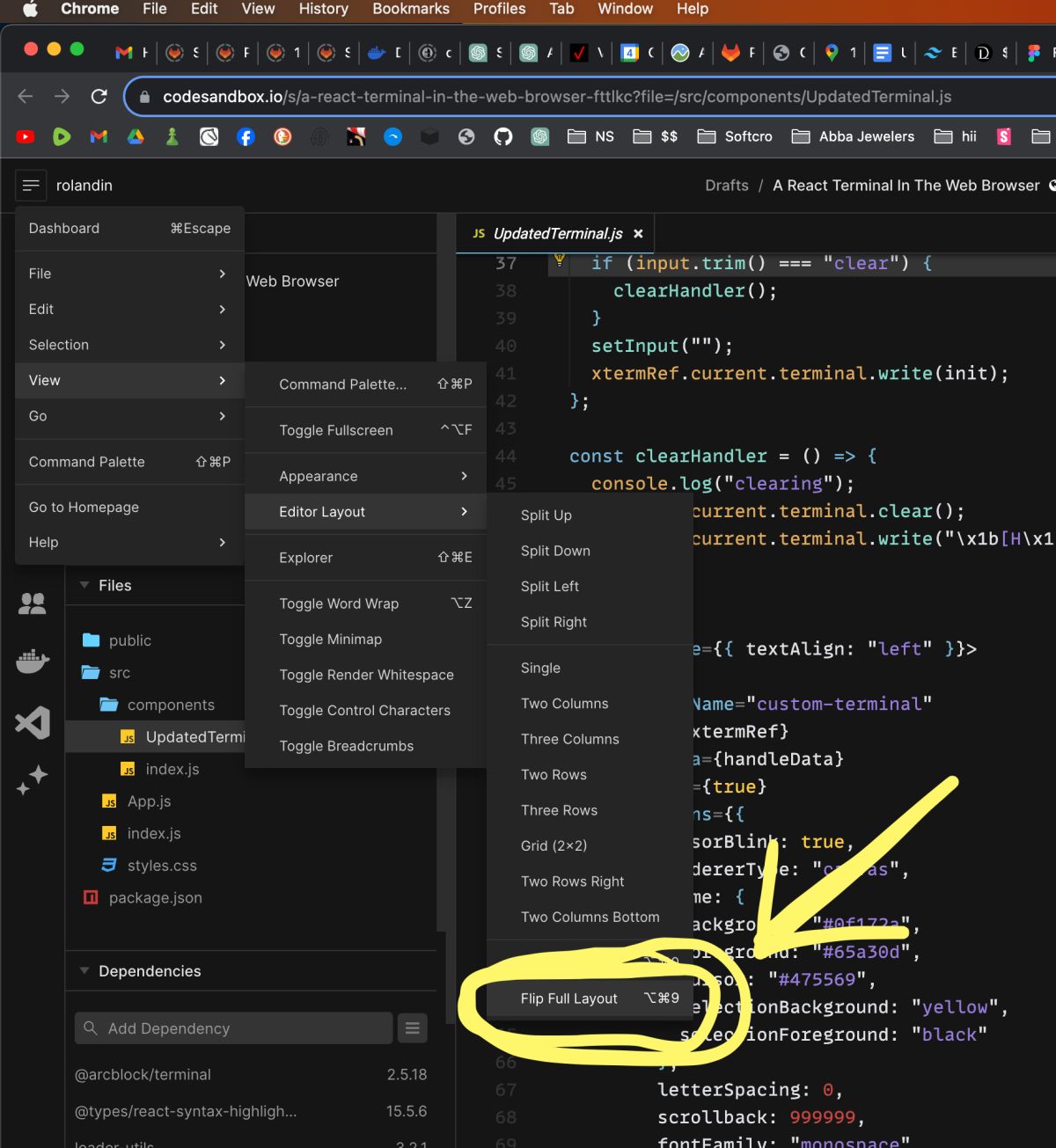The image size is (1056, 1148).
Task: Switch to the Google Maps browser tab
Action: 840,53
